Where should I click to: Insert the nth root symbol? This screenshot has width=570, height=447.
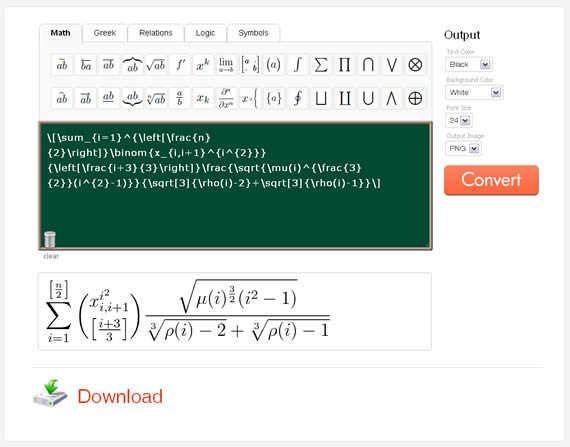point(156,98)
